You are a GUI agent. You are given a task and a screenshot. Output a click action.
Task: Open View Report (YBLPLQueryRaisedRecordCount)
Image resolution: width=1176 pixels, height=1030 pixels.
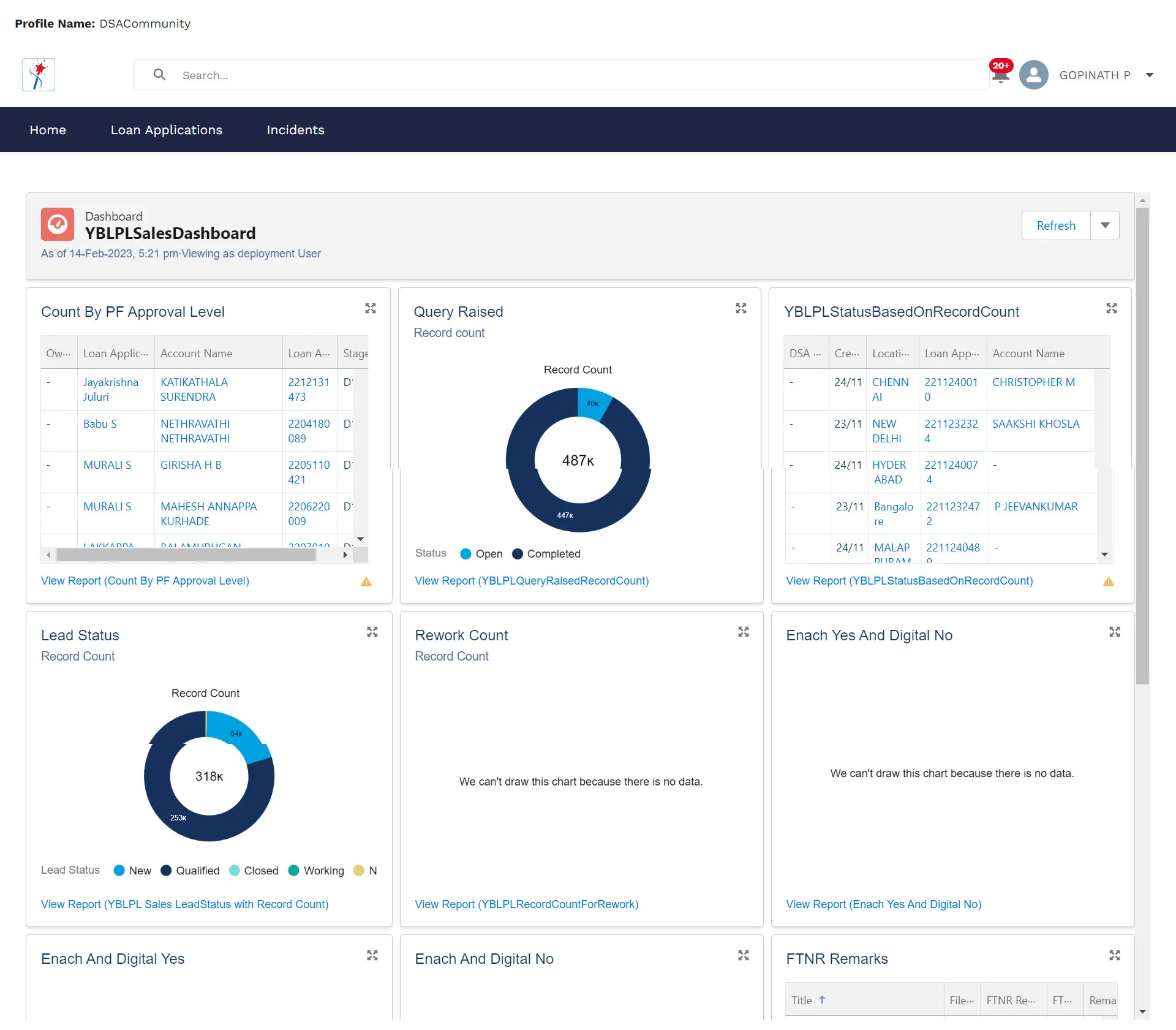coord(532,581)
